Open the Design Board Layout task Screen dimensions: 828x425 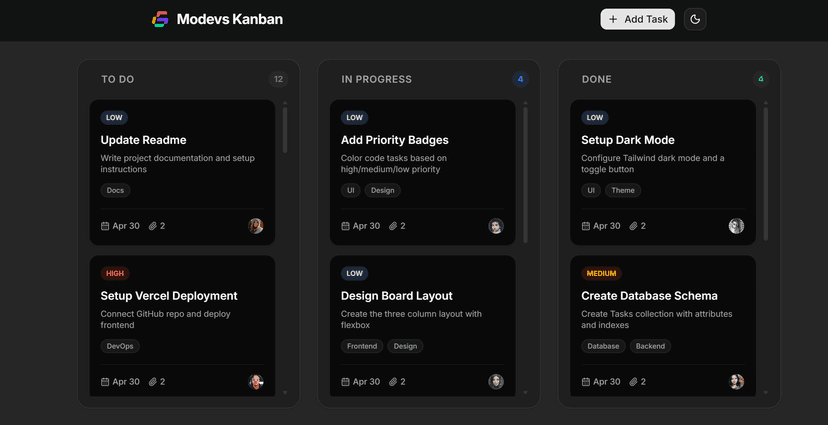coord(397,296)
